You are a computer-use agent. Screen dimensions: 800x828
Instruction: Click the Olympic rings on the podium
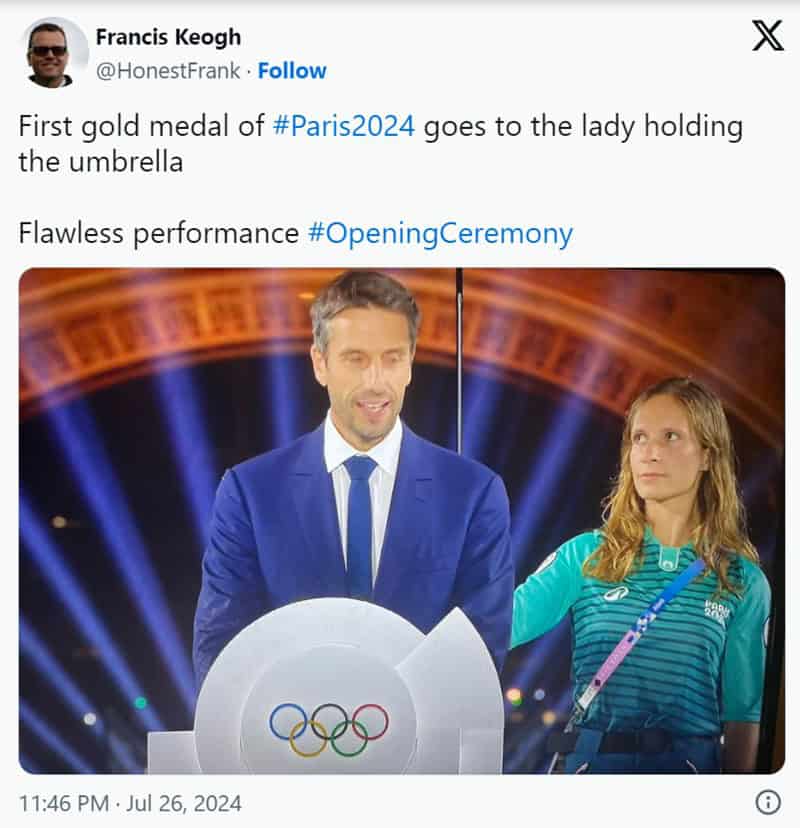pyautogui.click(x=329, y=729)
